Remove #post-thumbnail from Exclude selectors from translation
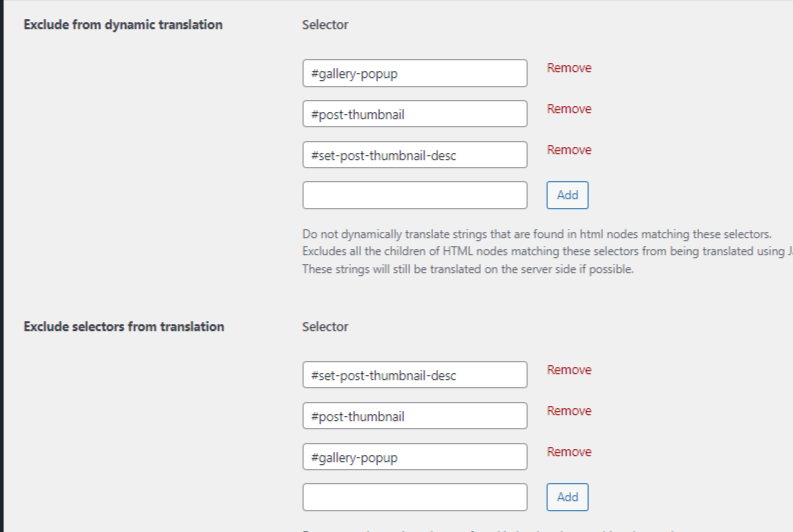This screenshot has height=532, width=793. (x=569, y=411)
